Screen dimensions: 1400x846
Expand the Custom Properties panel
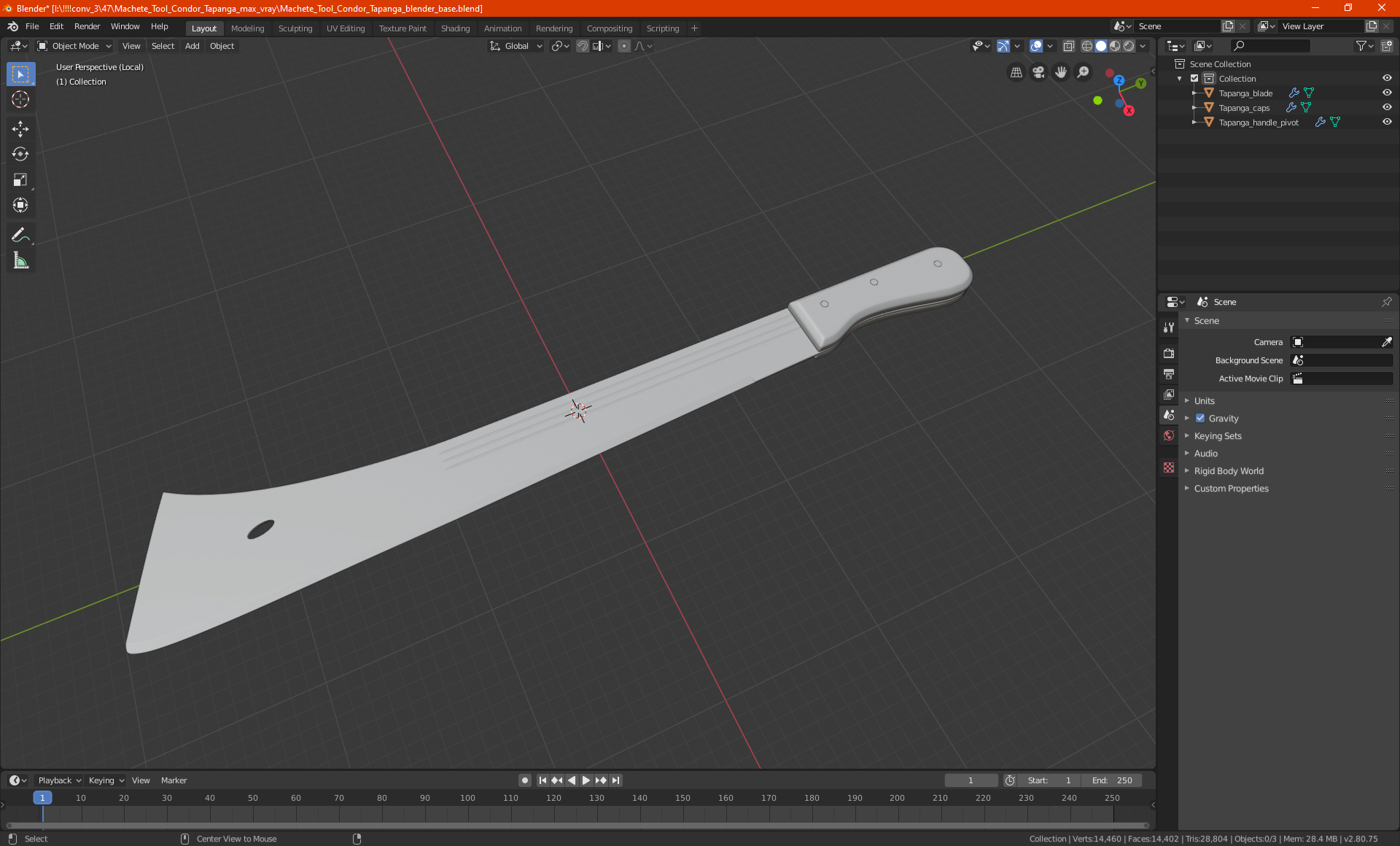(x=1231, y=489)
